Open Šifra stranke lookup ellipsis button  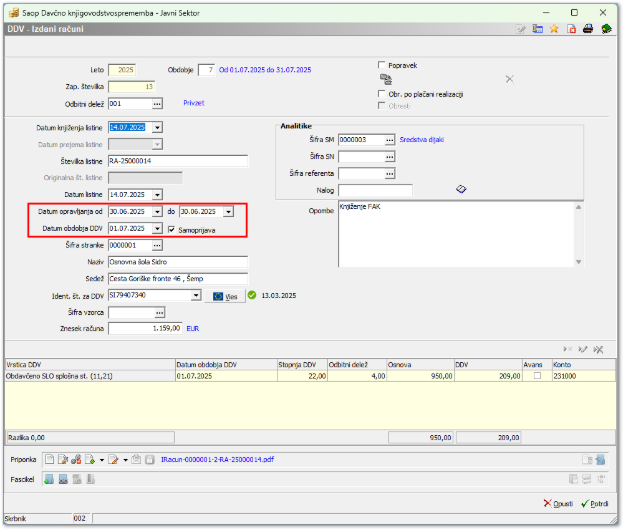click(157, 245)
